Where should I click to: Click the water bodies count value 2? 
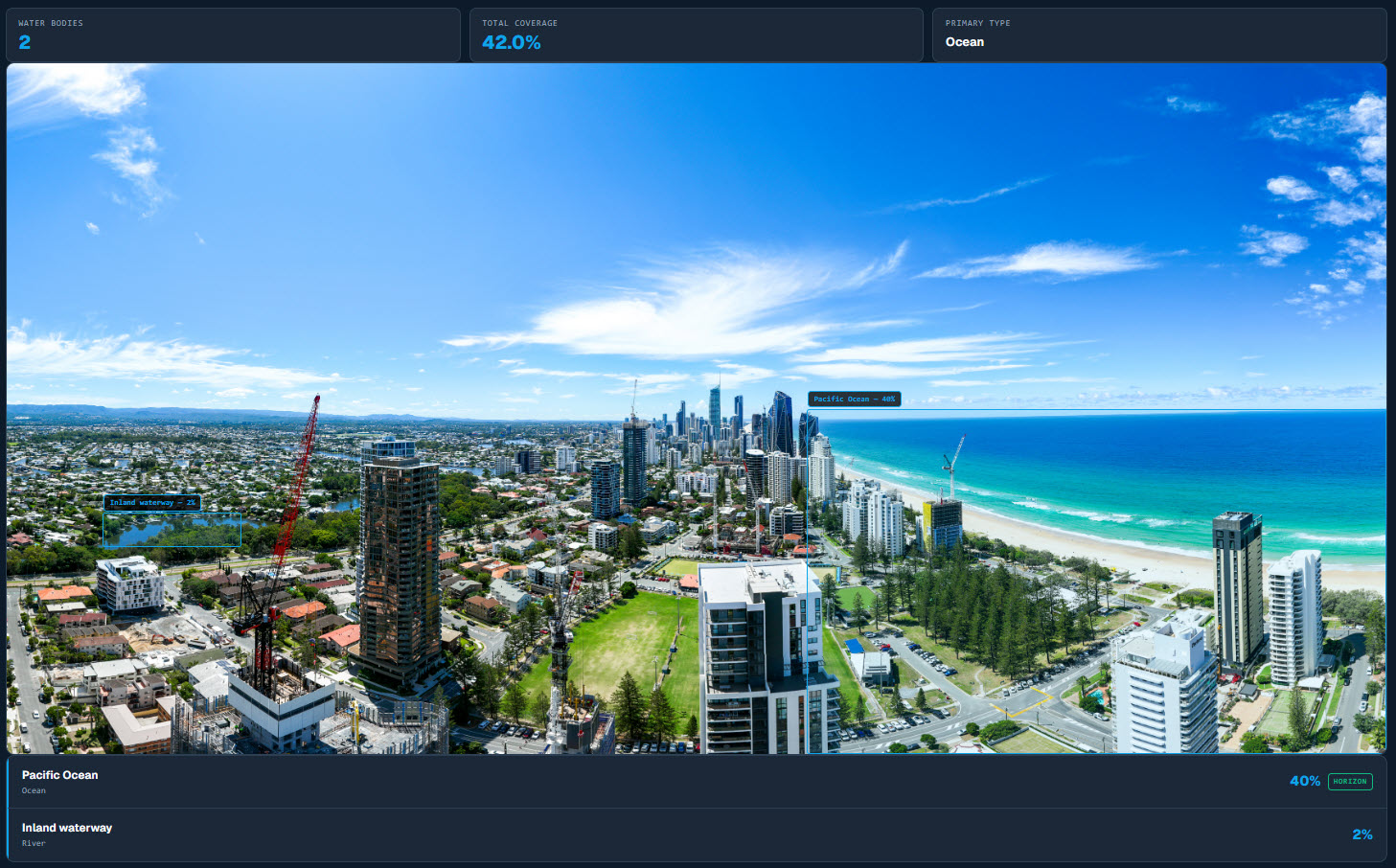pyautogui.click(x=25, y=42)
